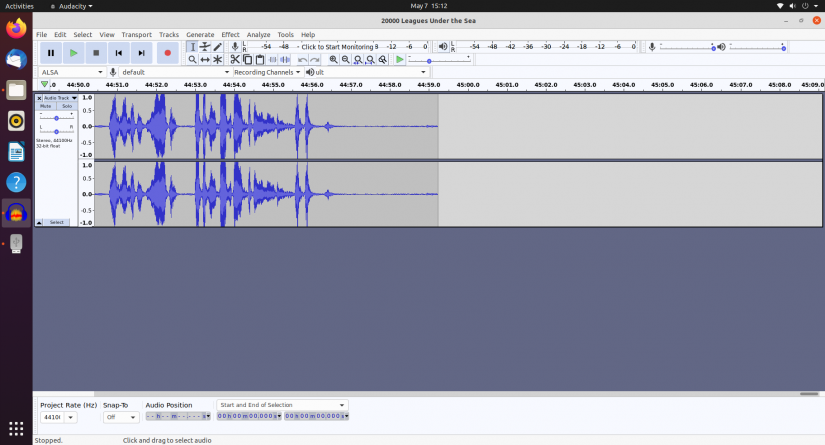
Task: Open the ALSA audio host dropdown
Action: coord(72,72)
